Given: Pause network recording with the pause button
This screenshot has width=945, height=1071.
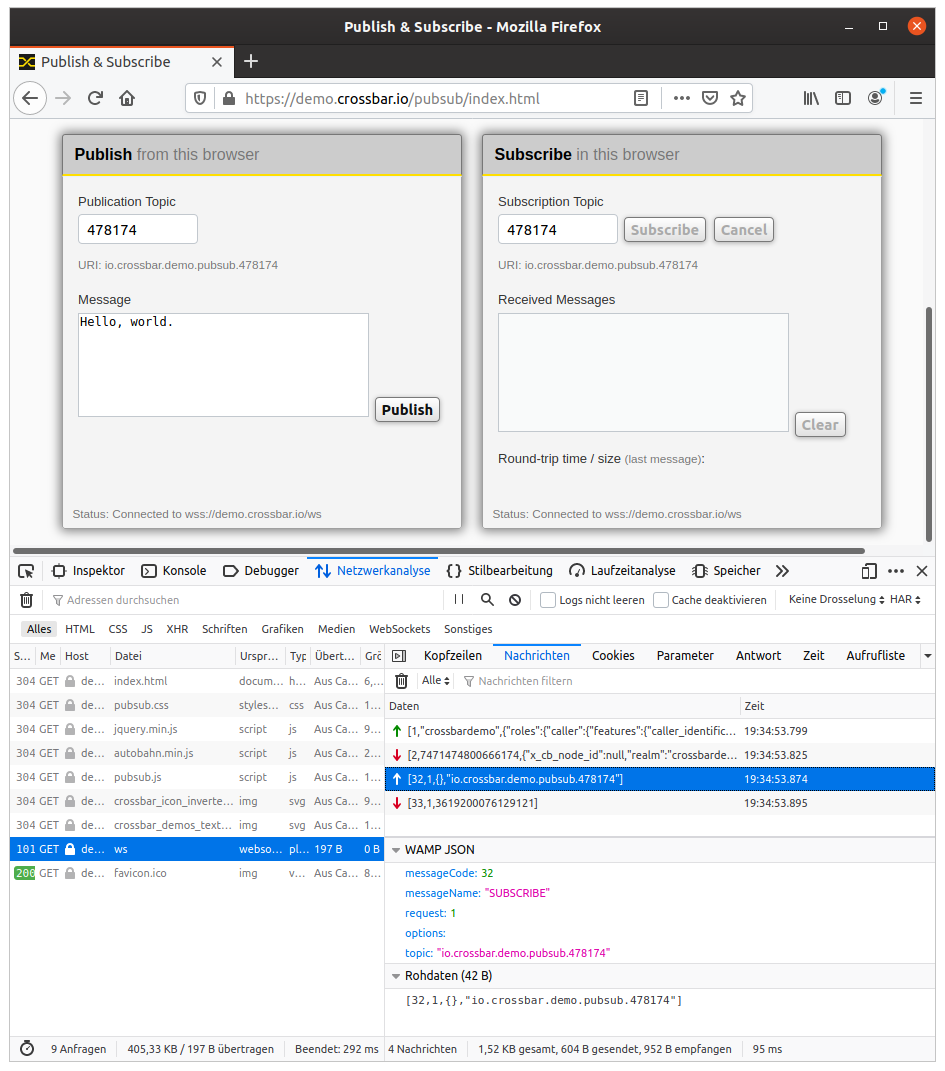Looking at the screenshot, I should [x=458, y=600].
